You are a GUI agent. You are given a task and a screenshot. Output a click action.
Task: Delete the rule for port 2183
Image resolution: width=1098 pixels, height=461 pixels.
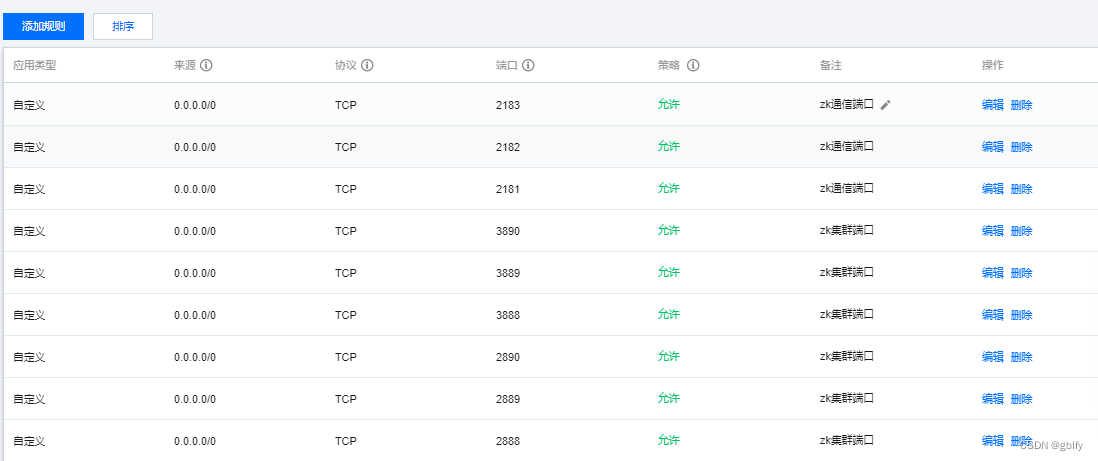tap(1021, 105)
